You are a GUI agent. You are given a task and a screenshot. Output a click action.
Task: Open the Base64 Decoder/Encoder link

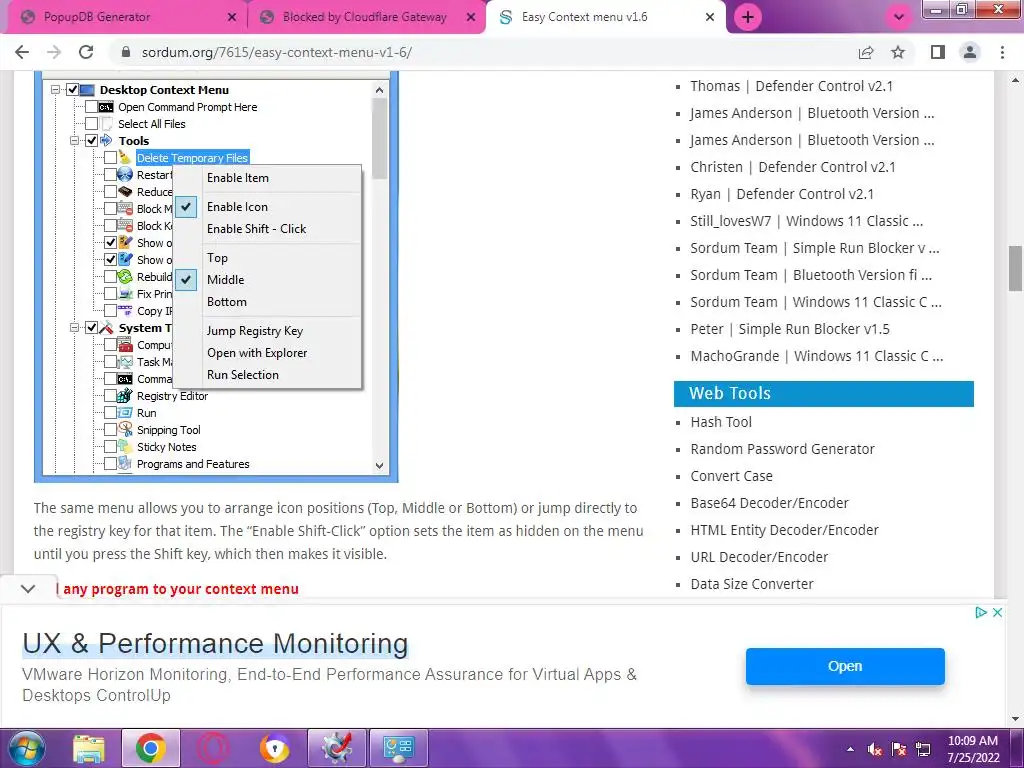(769, 503)
